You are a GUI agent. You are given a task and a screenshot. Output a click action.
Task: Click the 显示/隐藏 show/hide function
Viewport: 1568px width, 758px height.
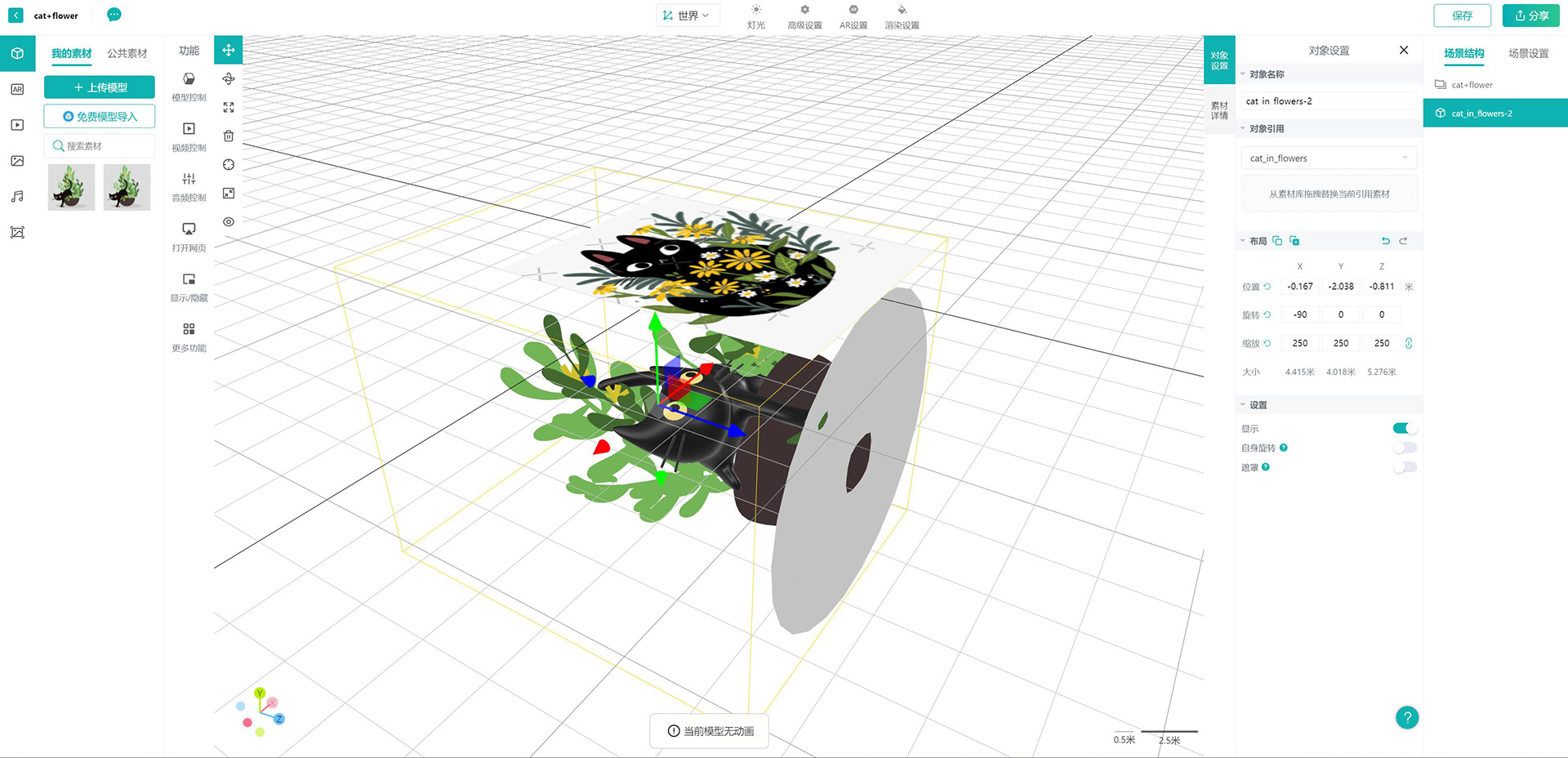(x=189, y=287)
